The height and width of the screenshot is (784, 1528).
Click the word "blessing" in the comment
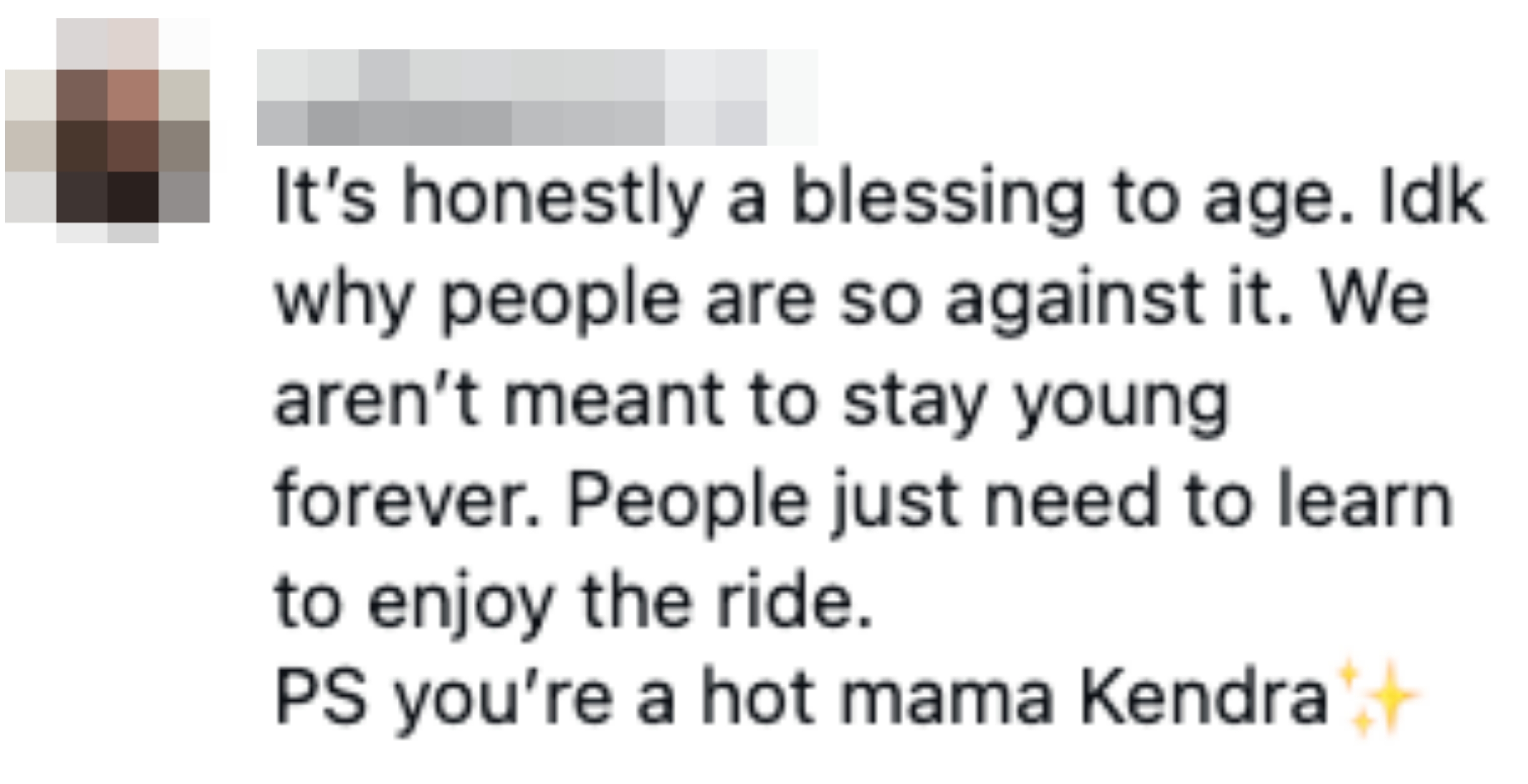937,199
